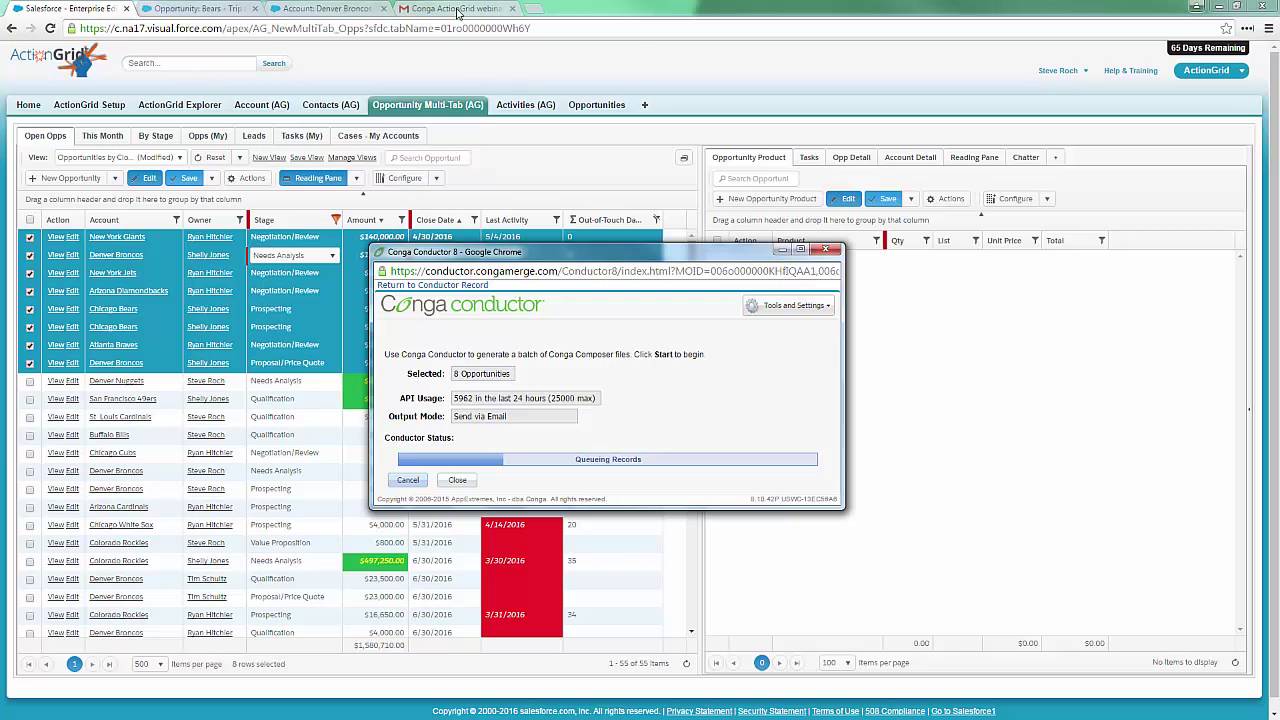1280x720 pixels.
Task: Open the Tools and Settings menu
Action: (x=789, y=306)
